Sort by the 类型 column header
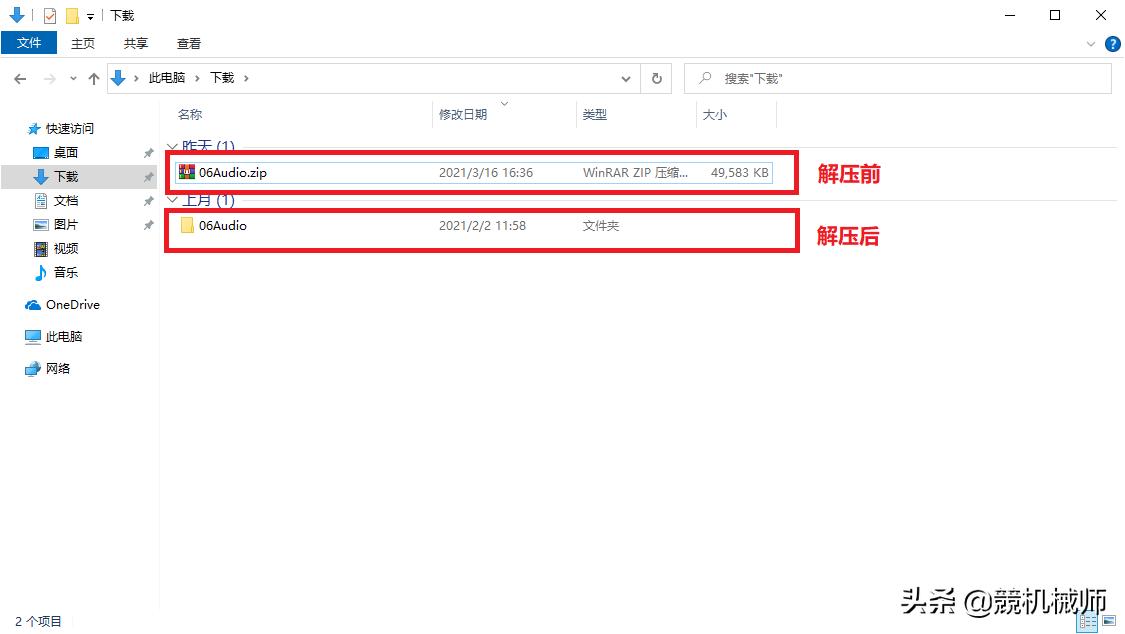 coord(594,115)
